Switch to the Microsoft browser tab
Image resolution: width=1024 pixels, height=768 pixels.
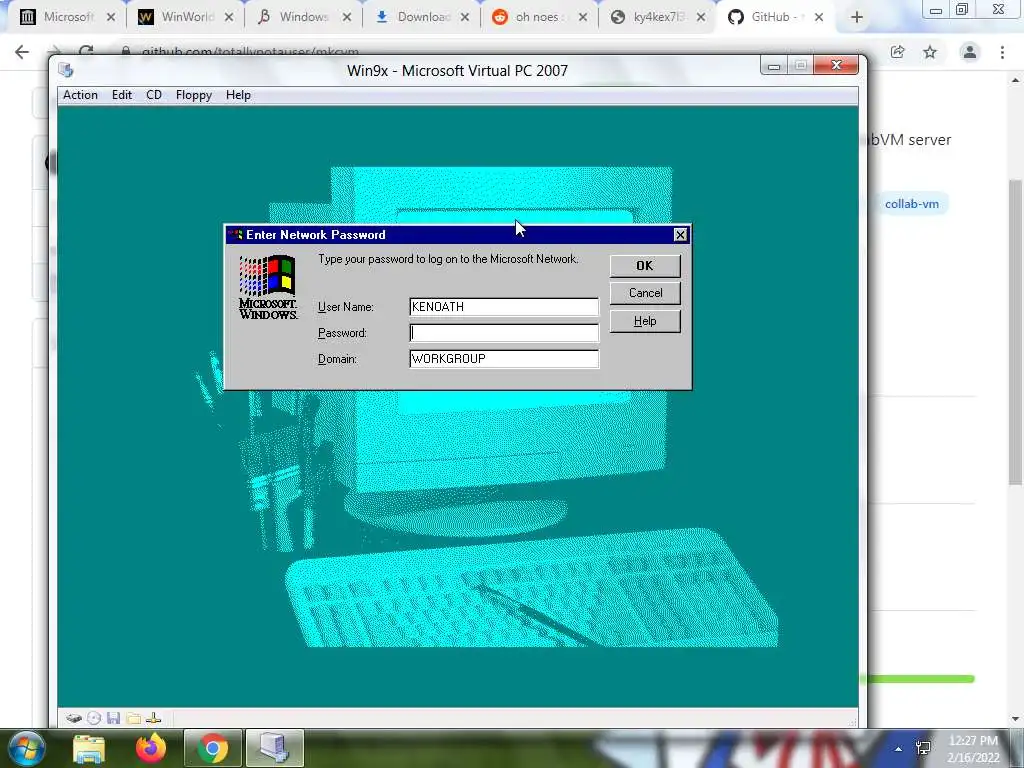(x=69, y=17)
